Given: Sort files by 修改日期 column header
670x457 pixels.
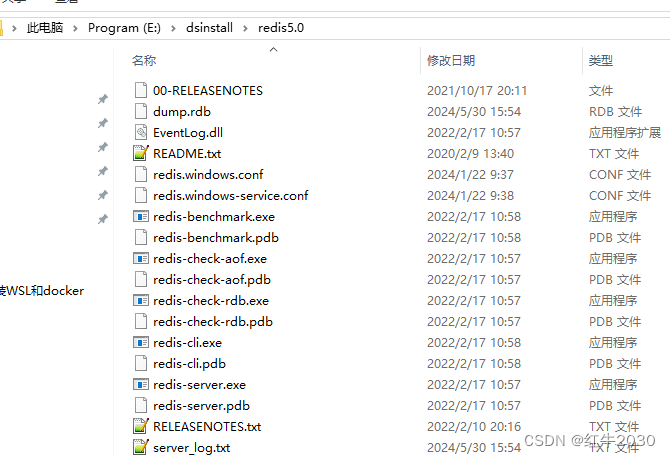Looking at the screenshot, I should pos(451,61).
